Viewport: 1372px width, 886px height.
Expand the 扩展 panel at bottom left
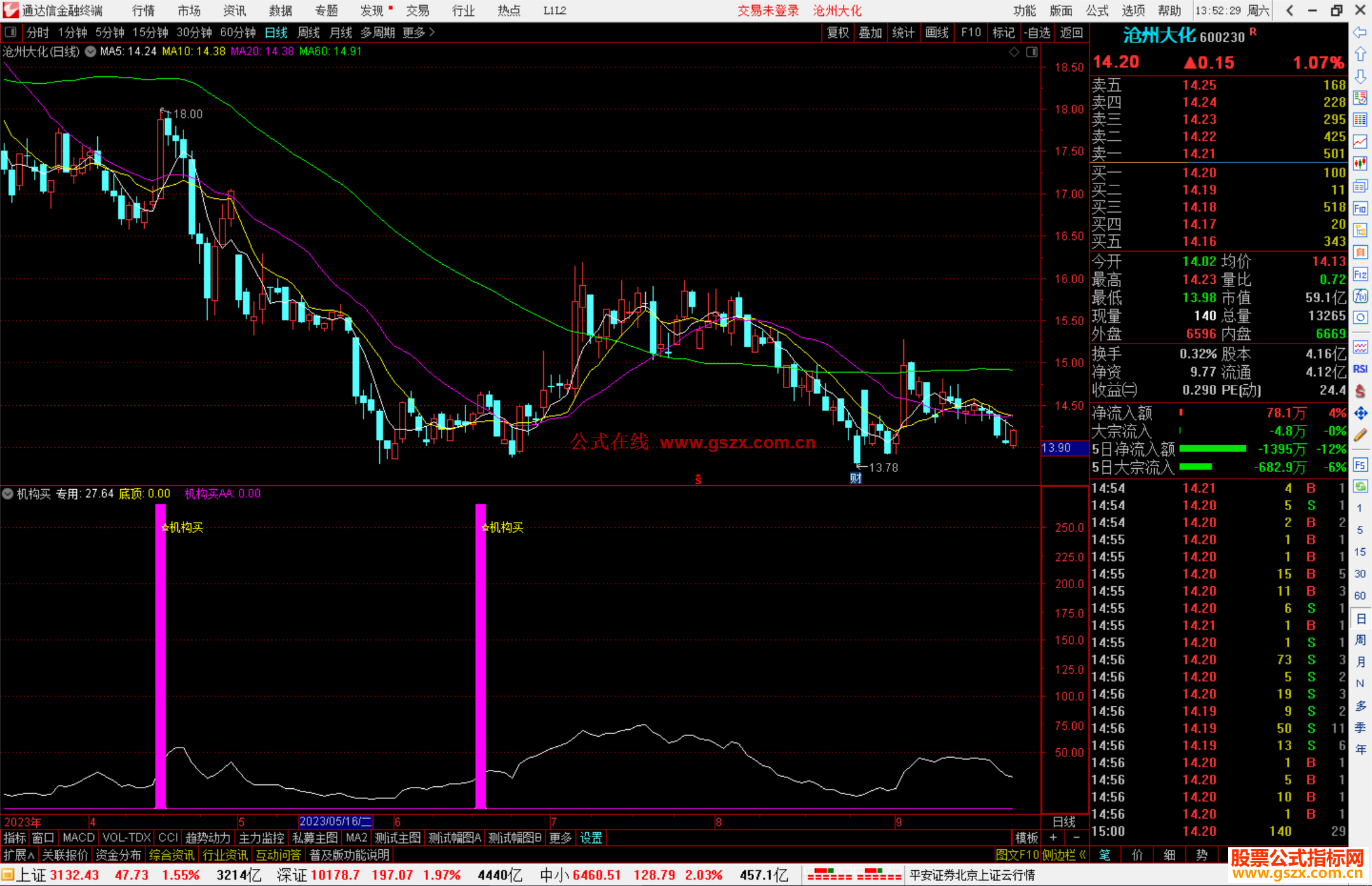pos(19,855)
